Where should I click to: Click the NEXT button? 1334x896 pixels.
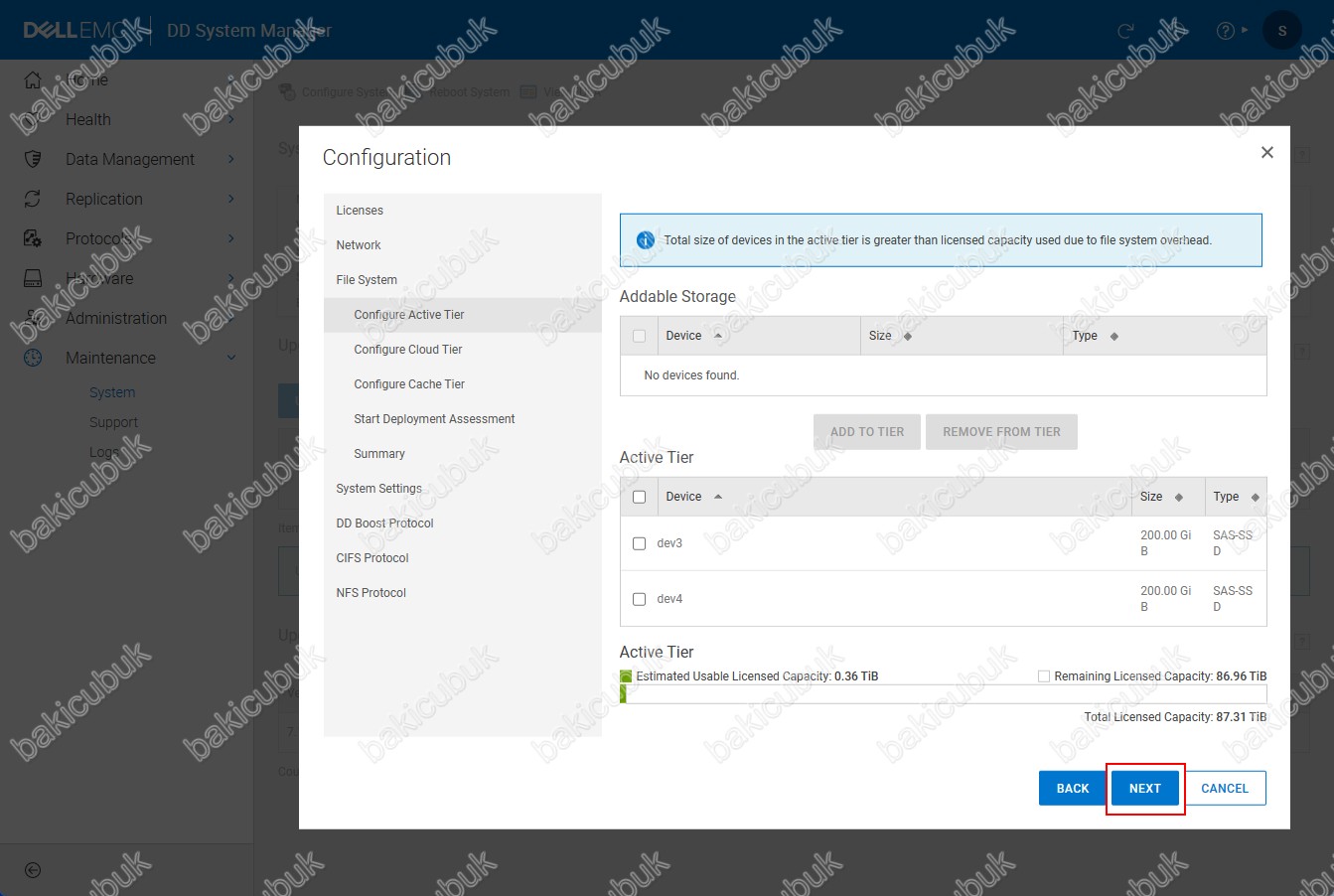[x=1144, y=788]
